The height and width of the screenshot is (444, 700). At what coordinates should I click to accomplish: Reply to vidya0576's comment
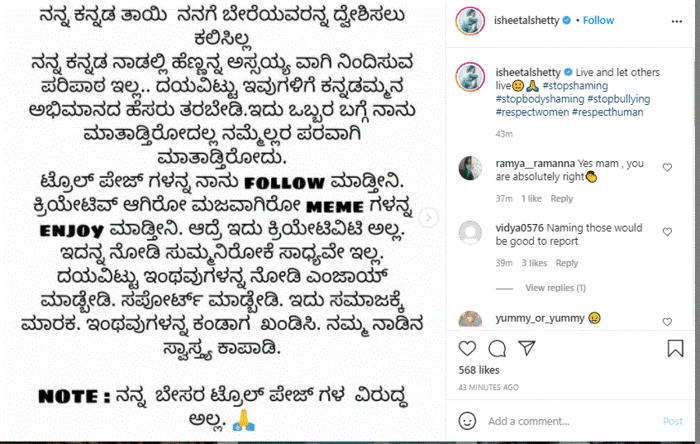pyautogui.click(x=567, y=263)
